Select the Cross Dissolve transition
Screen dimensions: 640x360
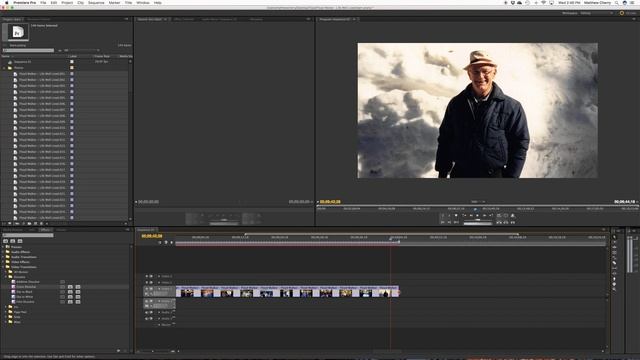tap(25, 287)
